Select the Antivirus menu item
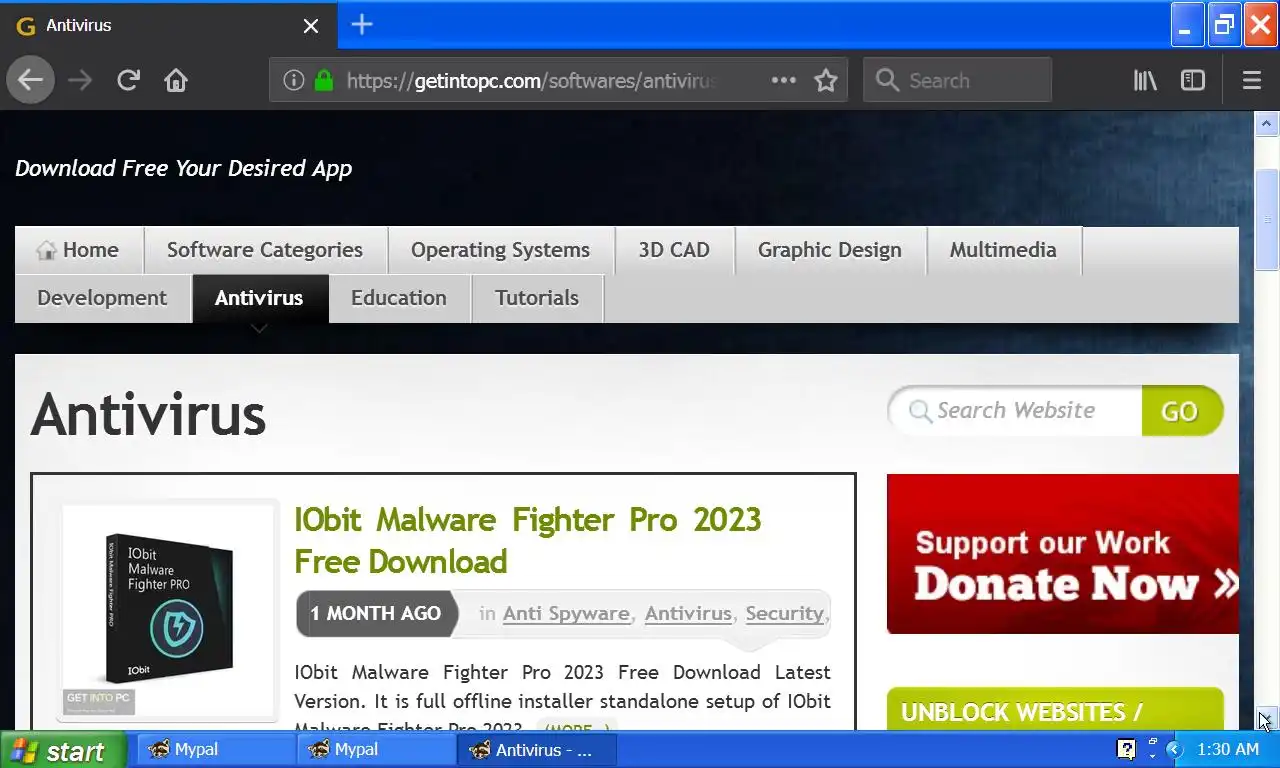Viewport: 1280px width, 768px height. pos(259,298)
